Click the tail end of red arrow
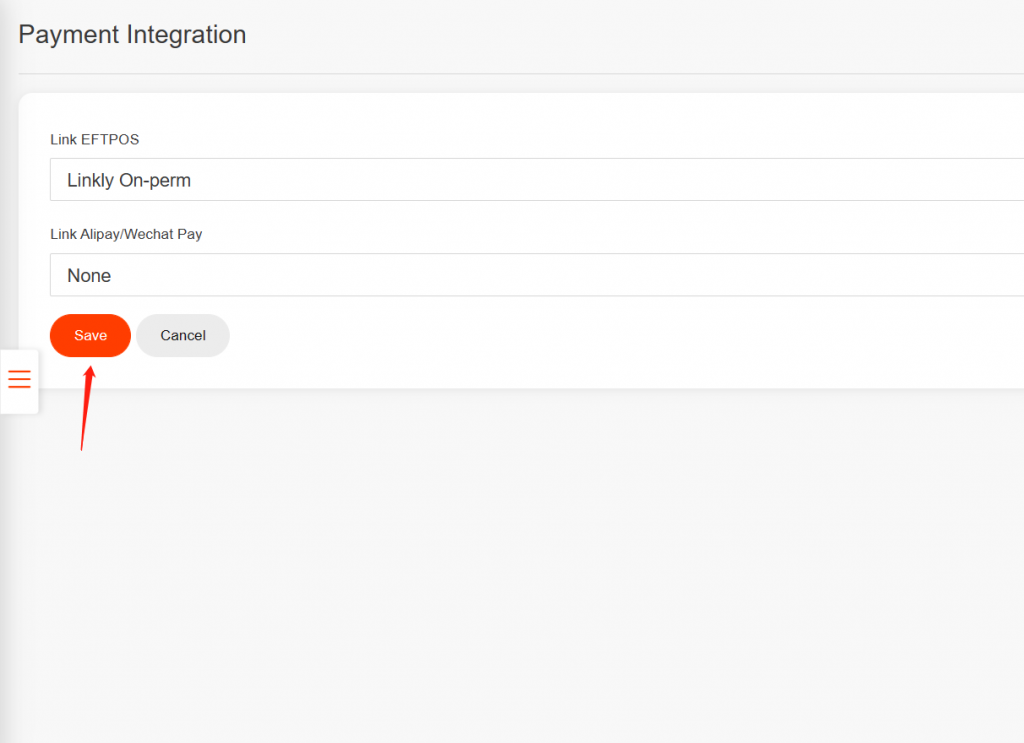Viewport: 1024px width, 743px height. [x=81, y=447]
